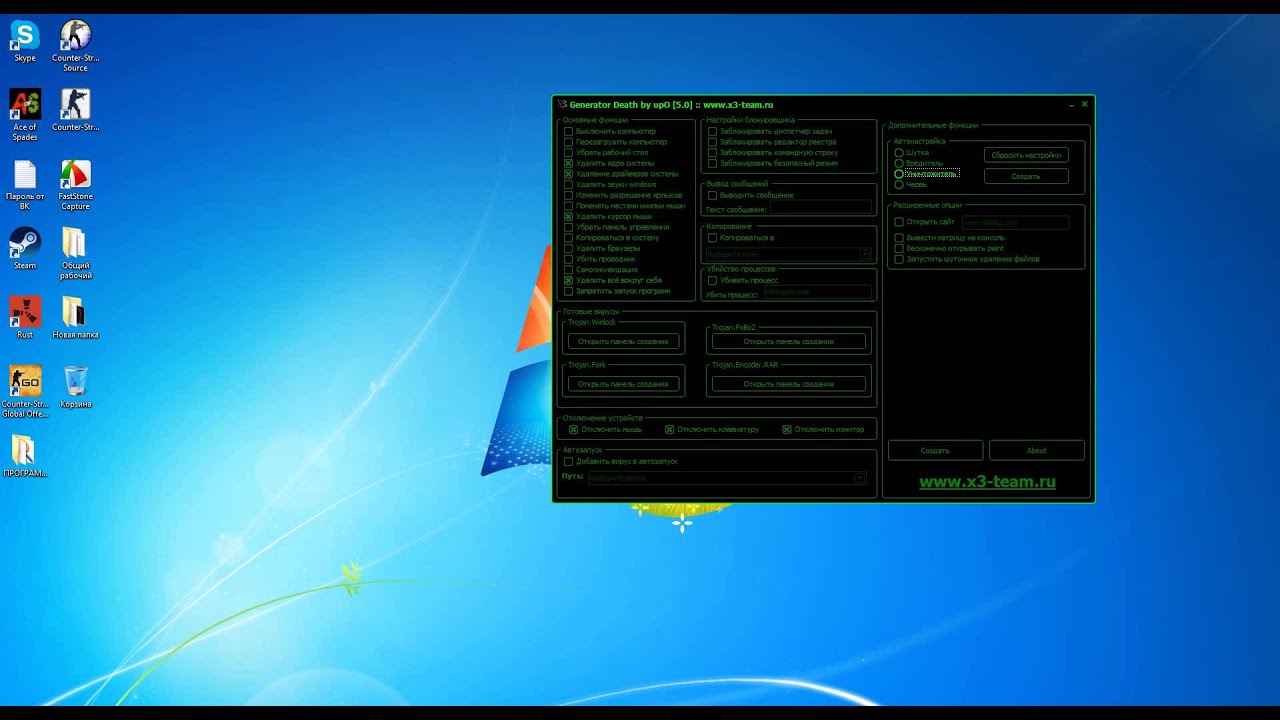
Task: Select the Rust game desktop icon
Action: coord(25,318)
